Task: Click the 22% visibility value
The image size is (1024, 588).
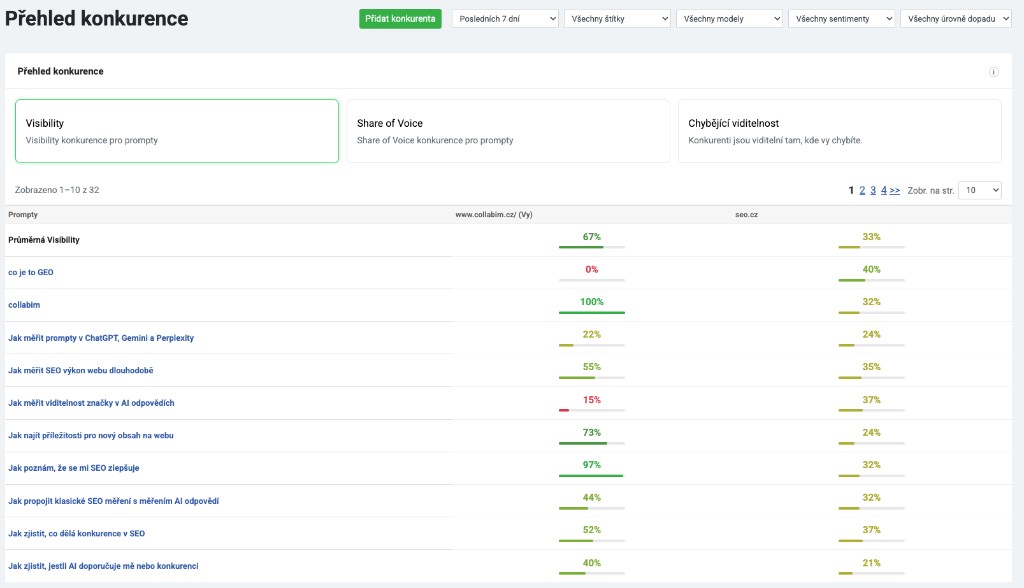Action: [592, 335]
